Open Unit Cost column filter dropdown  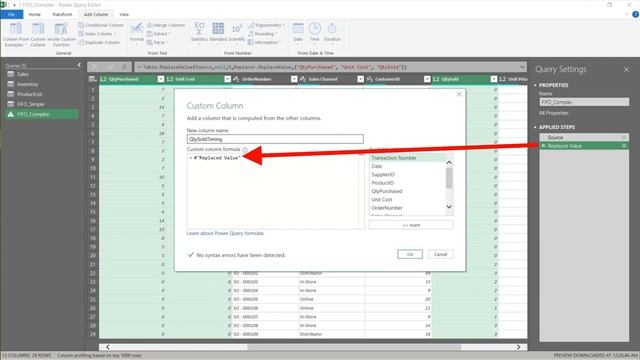[227, 79]
